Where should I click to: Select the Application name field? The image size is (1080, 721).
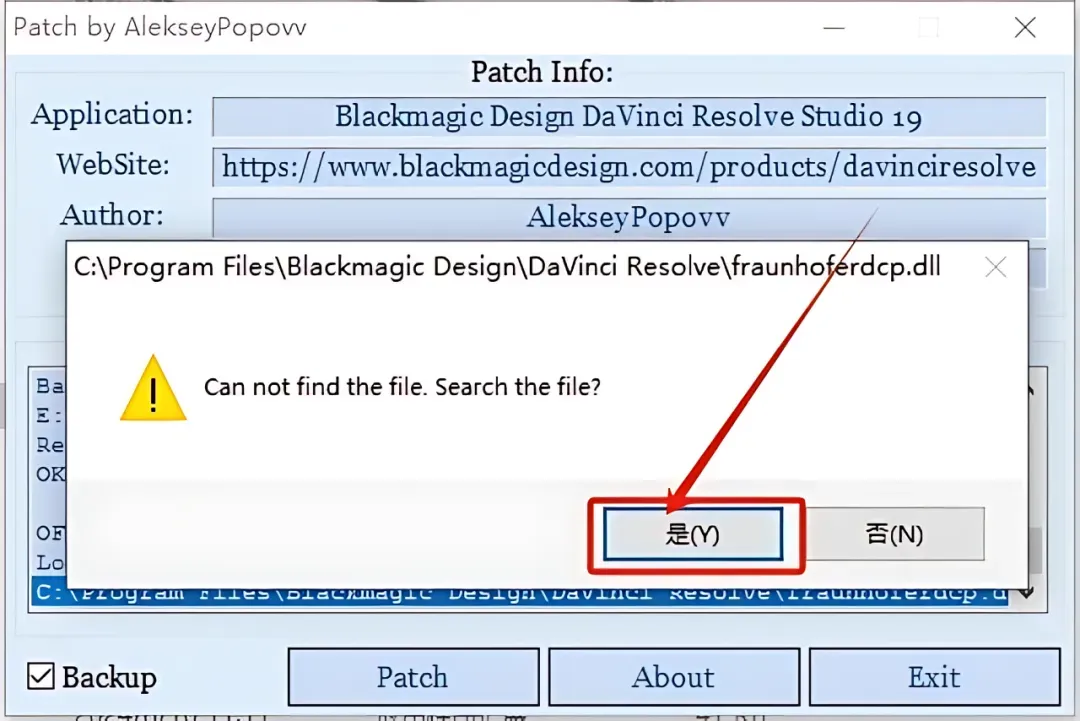coord(629,117)
